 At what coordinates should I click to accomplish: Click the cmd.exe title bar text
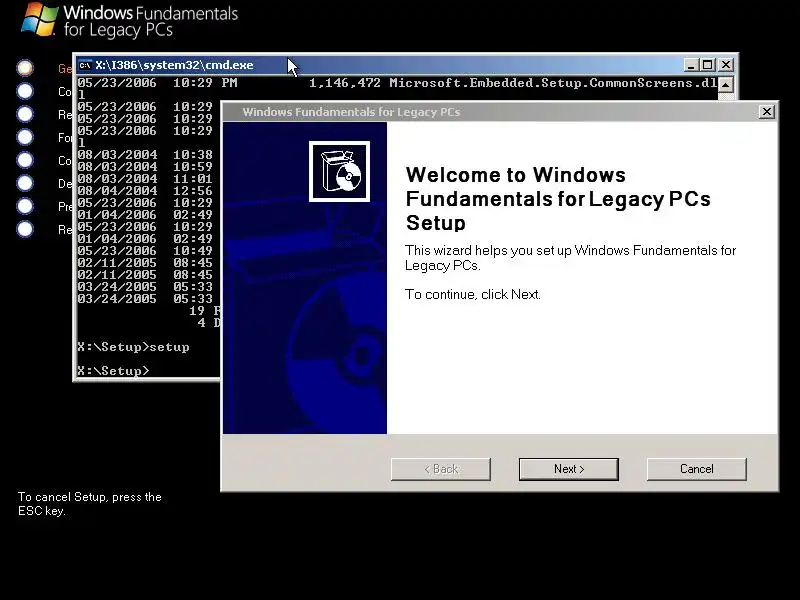[174, 65]
